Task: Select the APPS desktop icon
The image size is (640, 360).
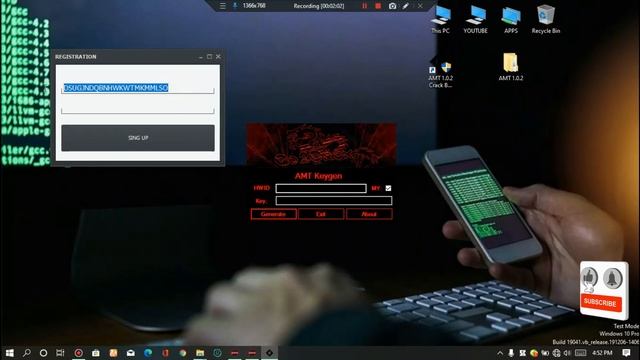Action: click(x=511, y=19)
